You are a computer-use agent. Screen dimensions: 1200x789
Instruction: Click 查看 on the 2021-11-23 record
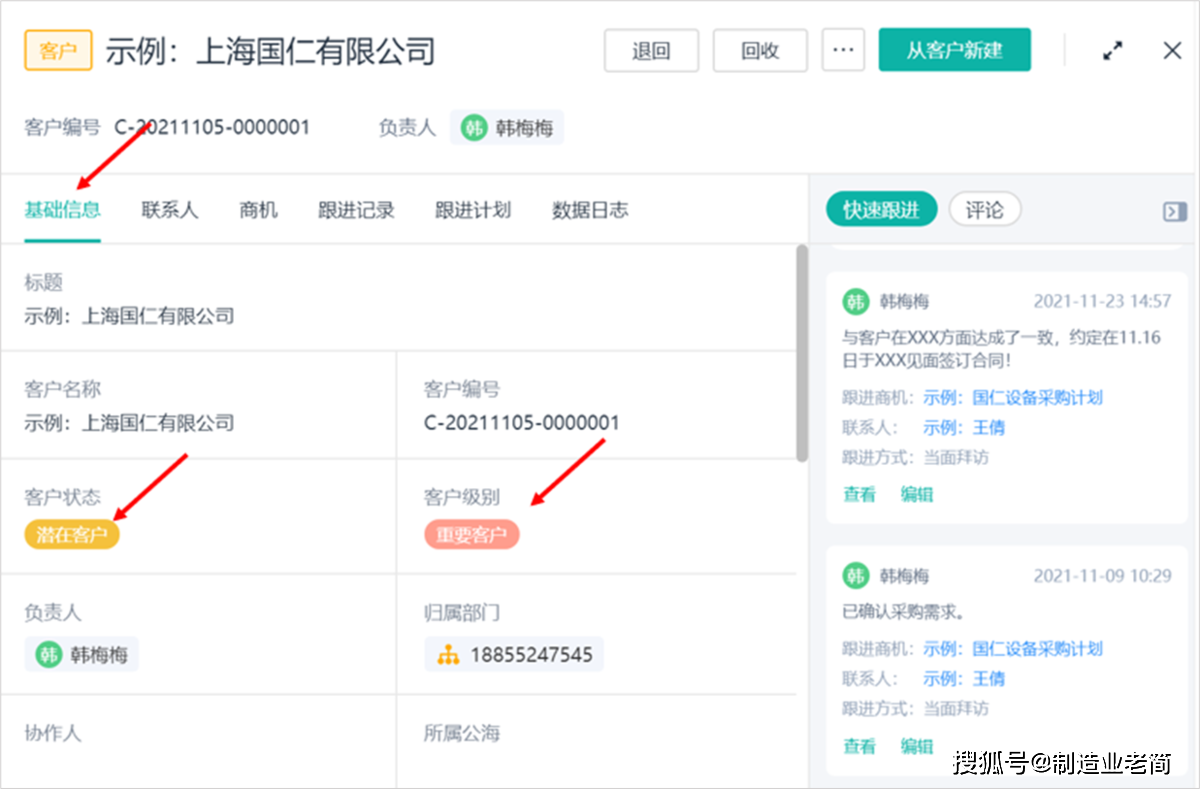859,494
